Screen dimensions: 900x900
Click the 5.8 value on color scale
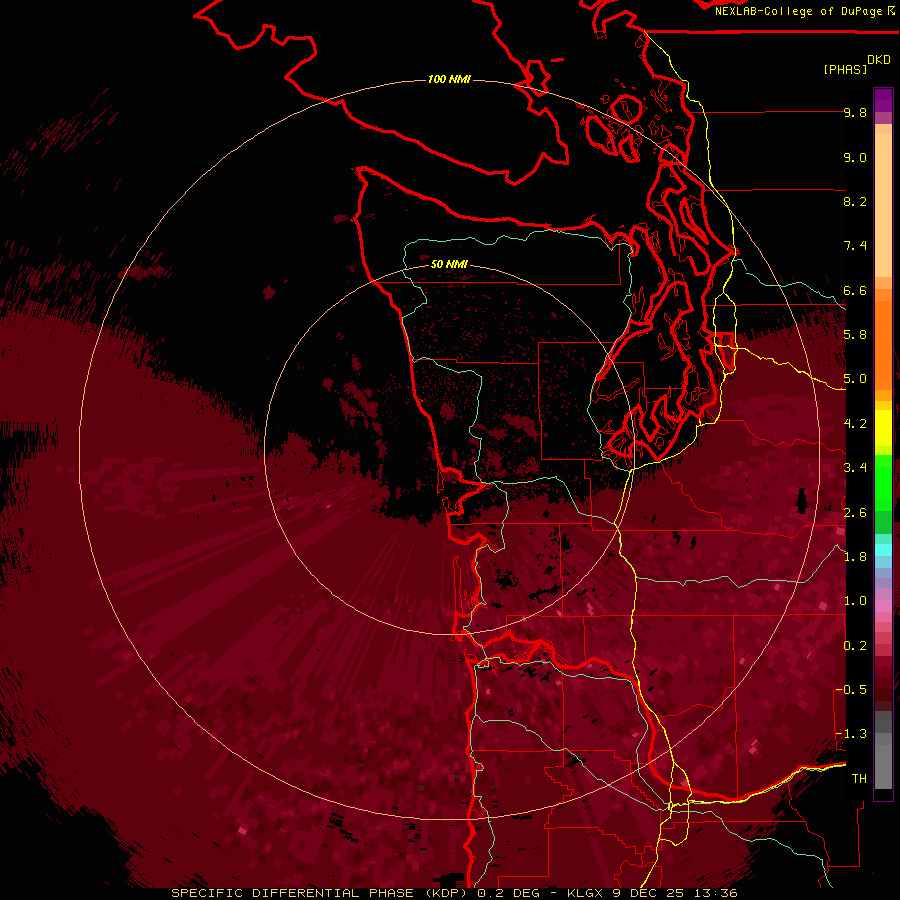coord(855,335)
